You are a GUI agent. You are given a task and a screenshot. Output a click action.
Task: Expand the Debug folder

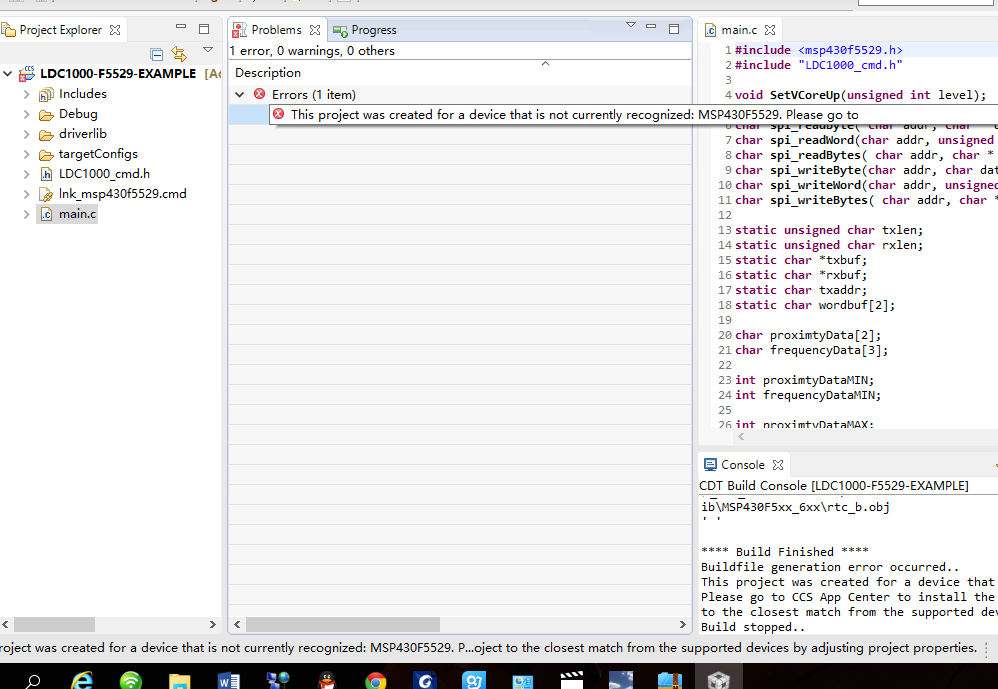(27, 115)
